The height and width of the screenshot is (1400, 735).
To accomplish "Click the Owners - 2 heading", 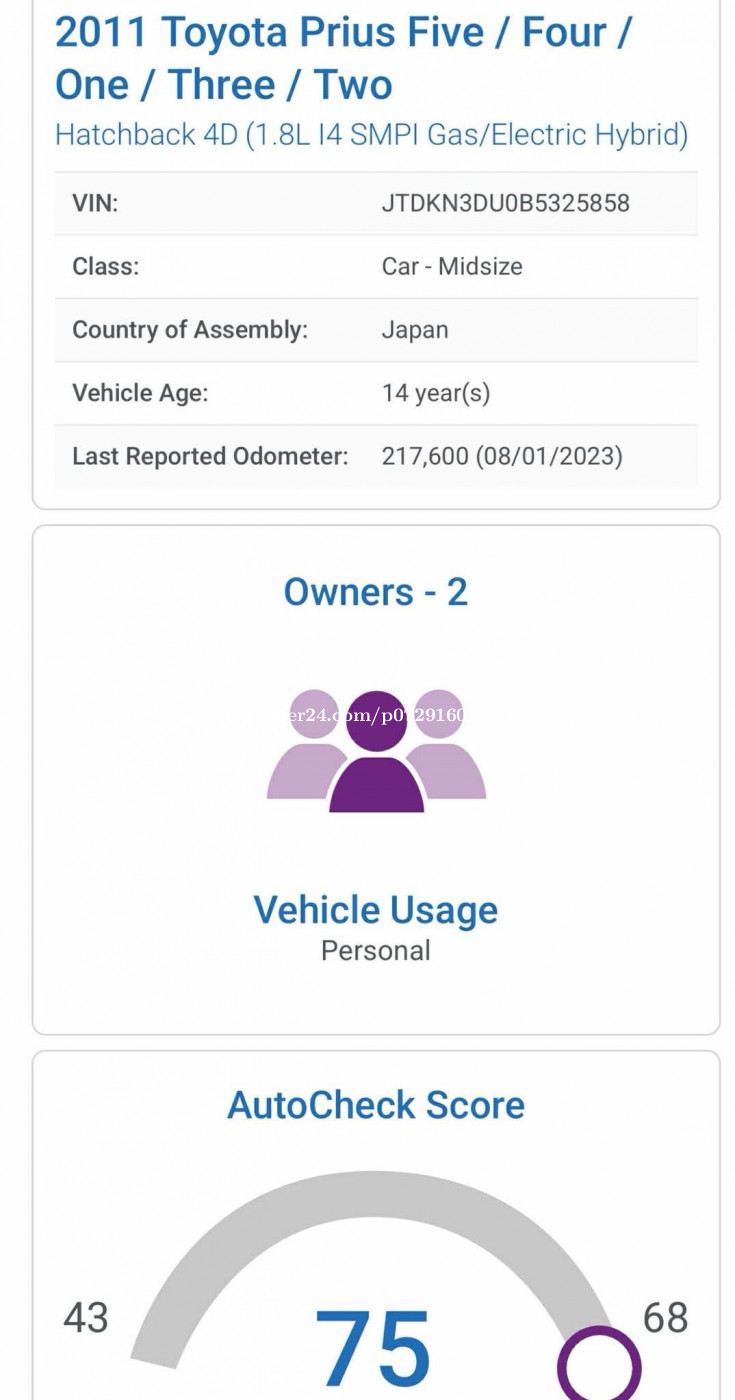I will [x=376, y=592].
